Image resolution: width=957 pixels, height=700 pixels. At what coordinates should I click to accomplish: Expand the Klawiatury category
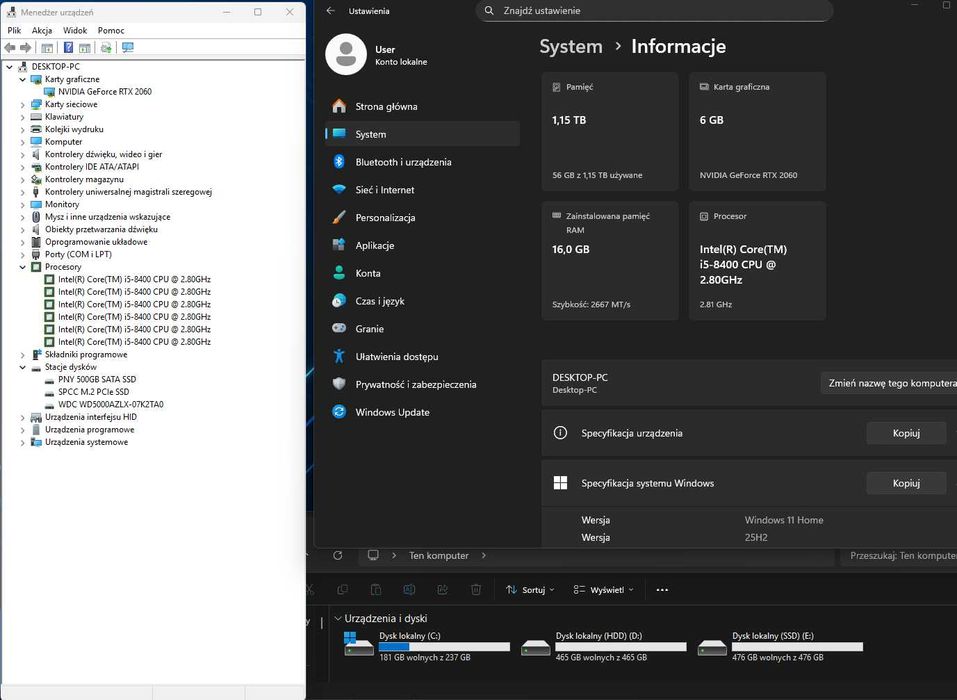pos(23,117)
